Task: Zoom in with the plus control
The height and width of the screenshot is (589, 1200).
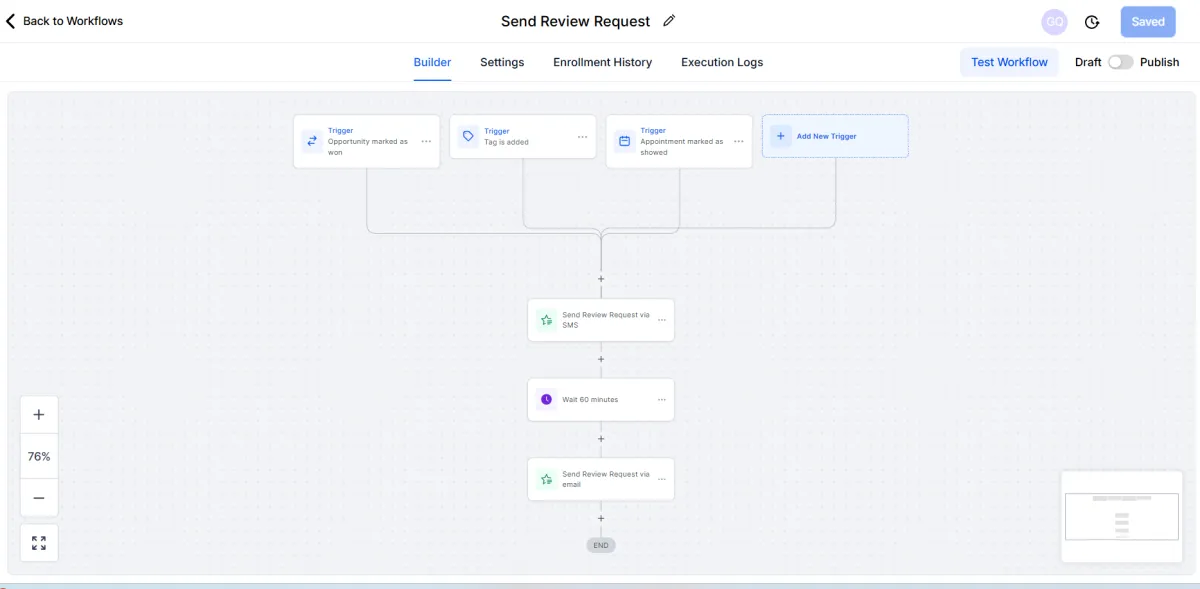Action: pyautogui.click(x=39, y=413)
